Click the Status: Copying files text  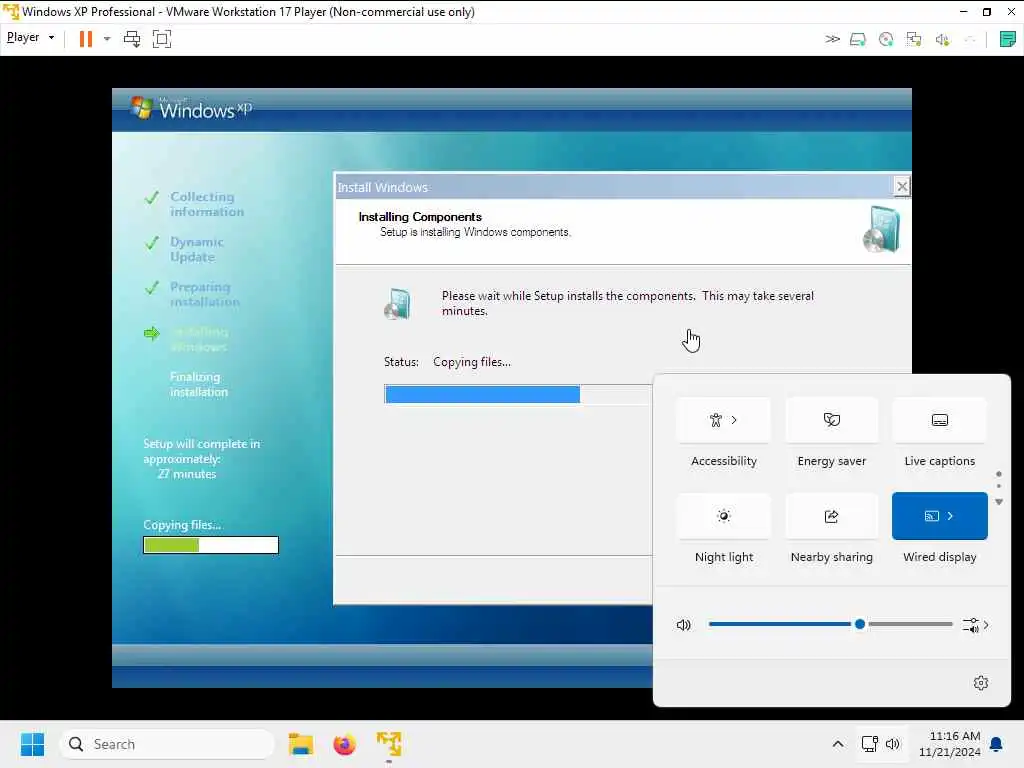(447, 362)
